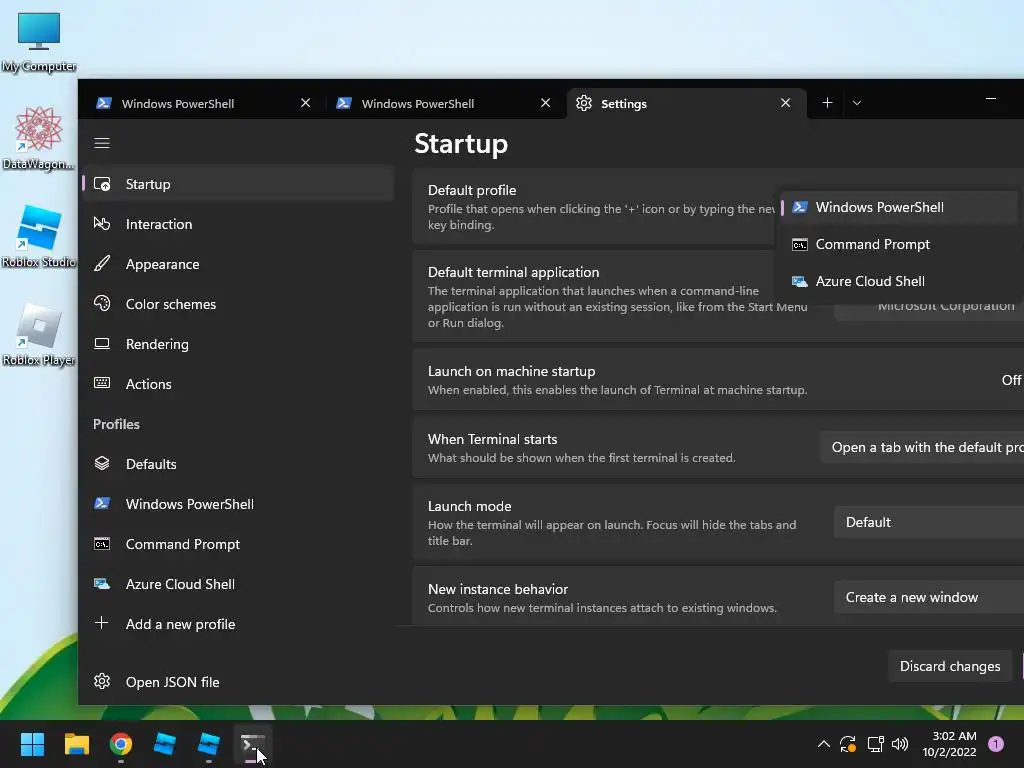Open the Color schemes settings page

[238, 304]
